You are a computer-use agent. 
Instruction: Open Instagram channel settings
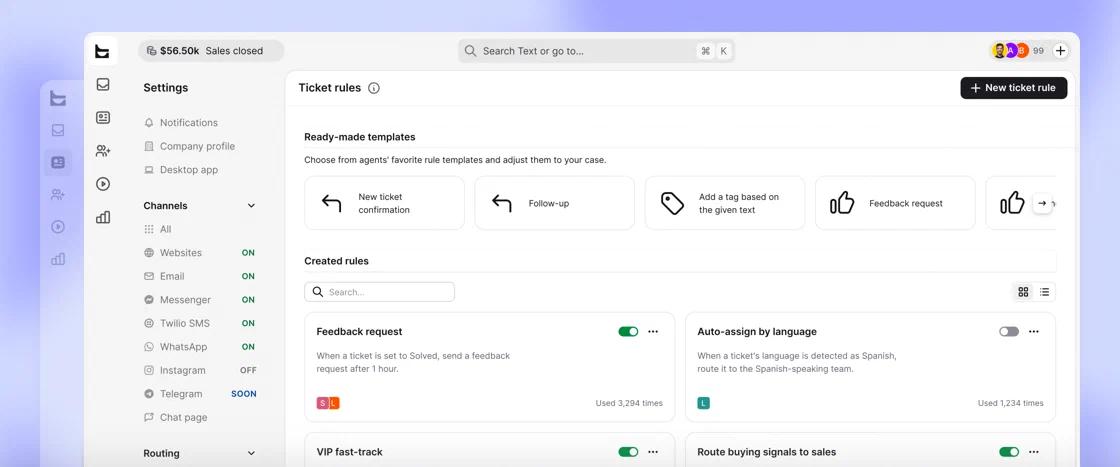(x=200, y=371)
